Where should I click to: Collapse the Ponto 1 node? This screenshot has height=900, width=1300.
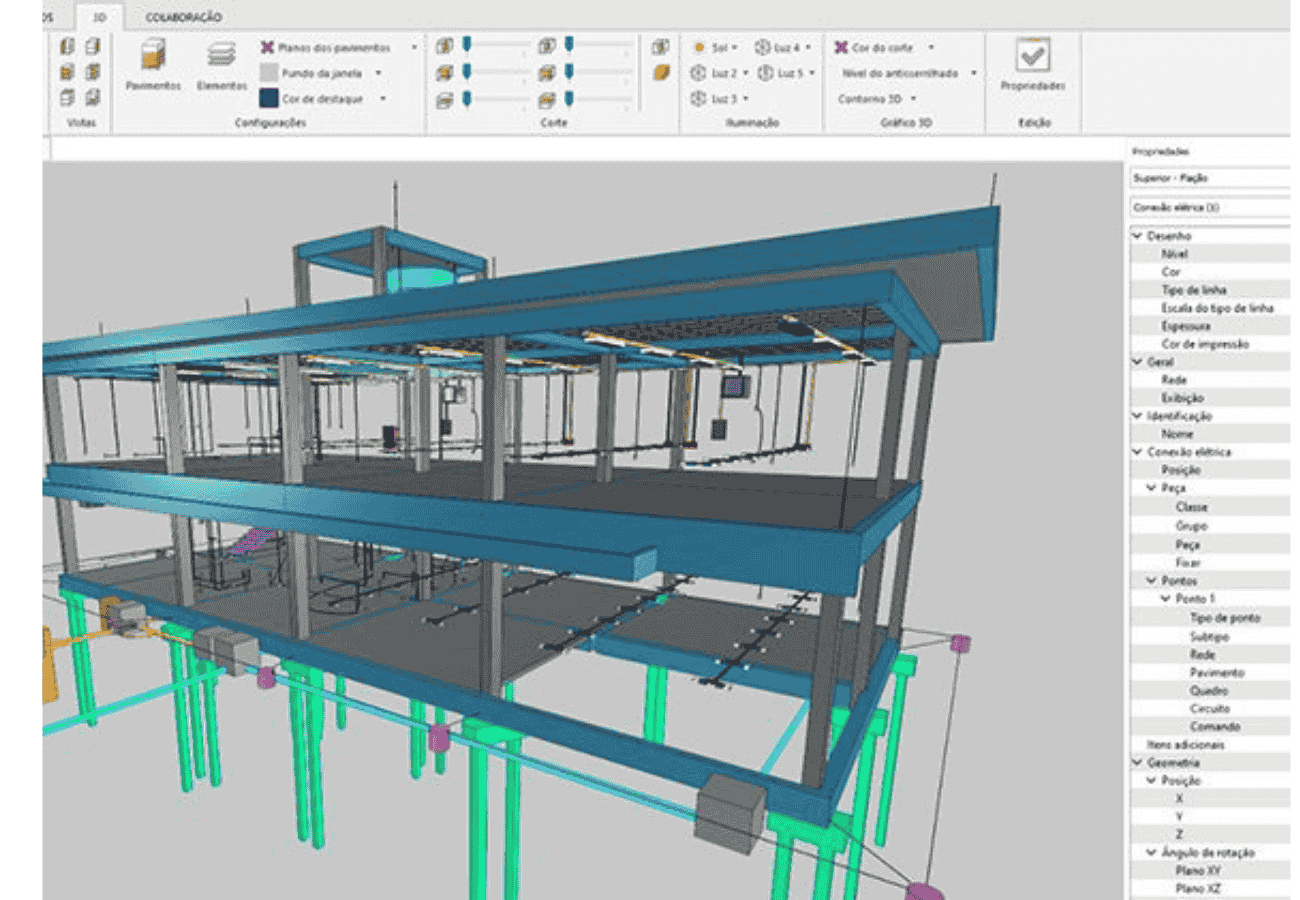click(1165, 599)
